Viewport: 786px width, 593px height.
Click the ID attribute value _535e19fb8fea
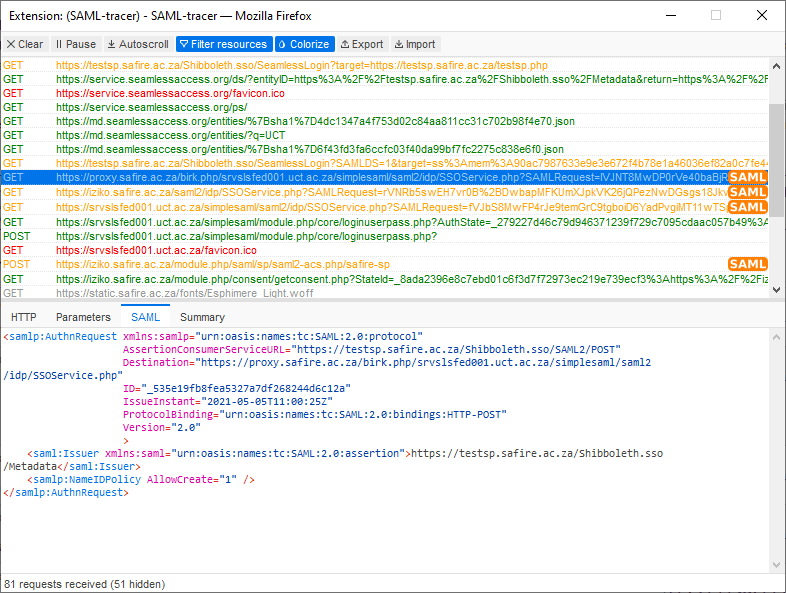coord(246,388)
